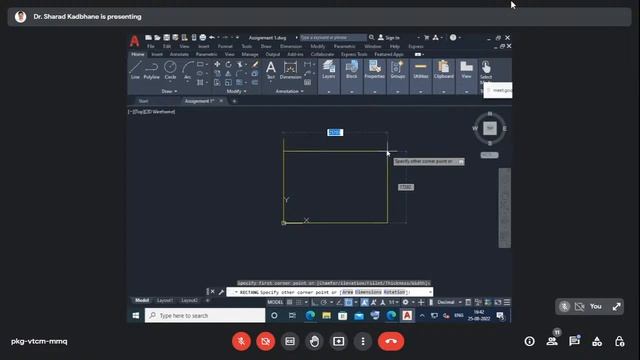Open the Utilities panel button
The width and height of the screenshot is (640, 360).
pyautogui.click(x=420, y=69)
